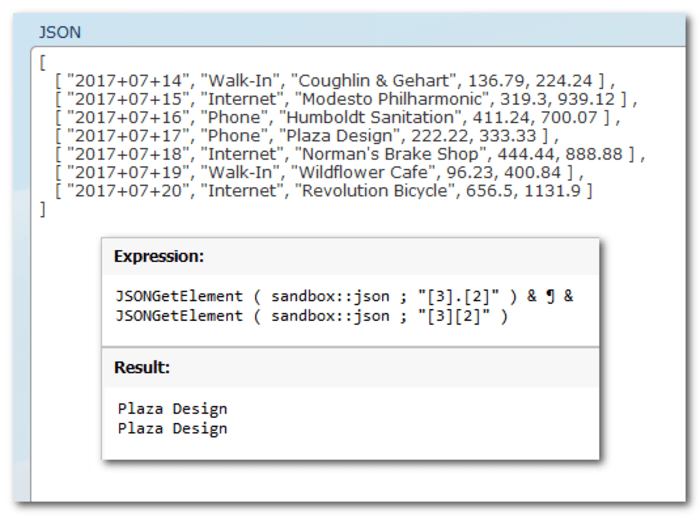Click the 2017+07+17 Plaza Design row in JSON
Screen dimensions: 700x516
307,136
